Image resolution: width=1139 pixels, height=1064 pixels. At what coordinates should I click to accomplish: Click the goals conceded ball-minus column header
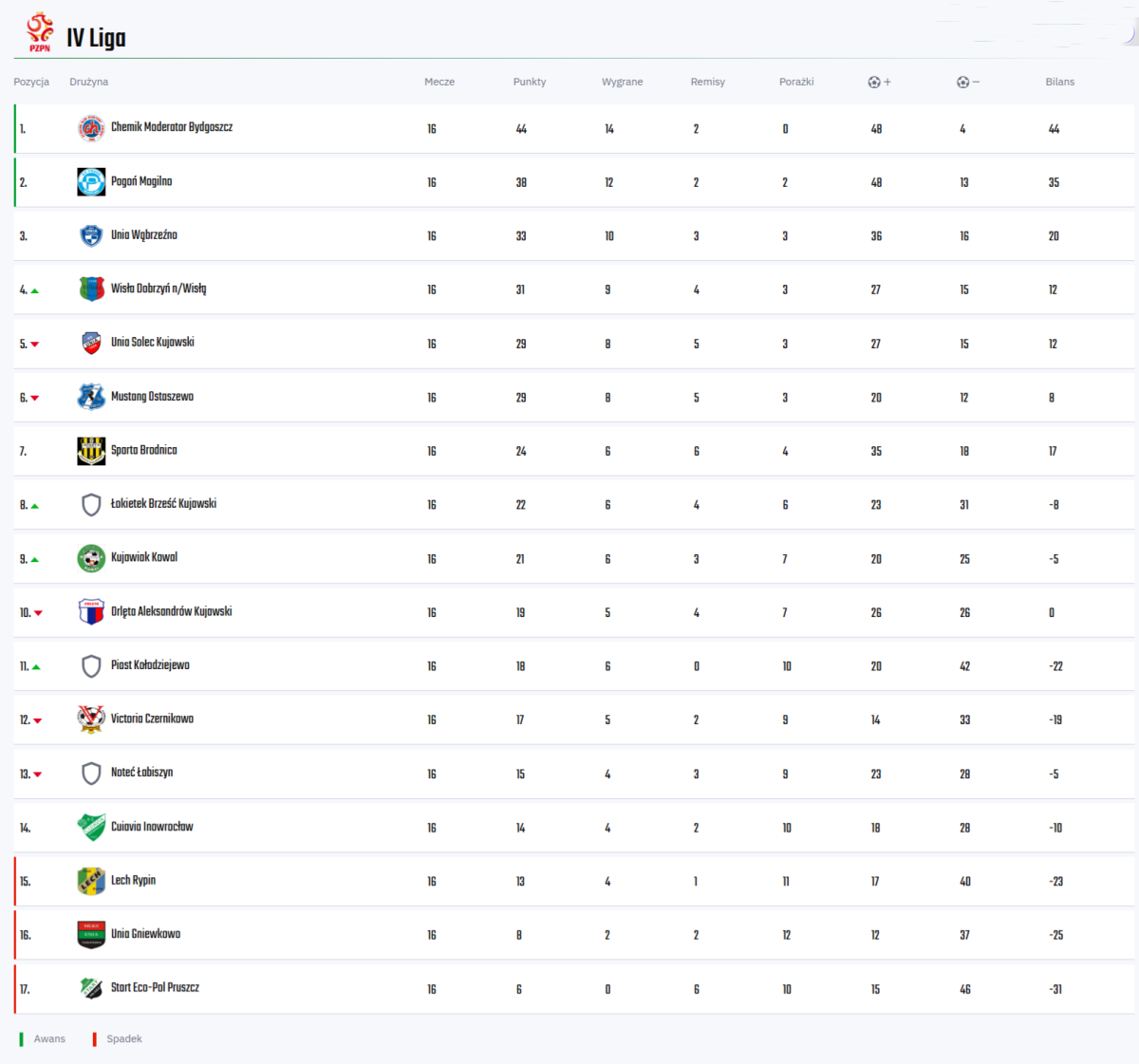point(967,83)
